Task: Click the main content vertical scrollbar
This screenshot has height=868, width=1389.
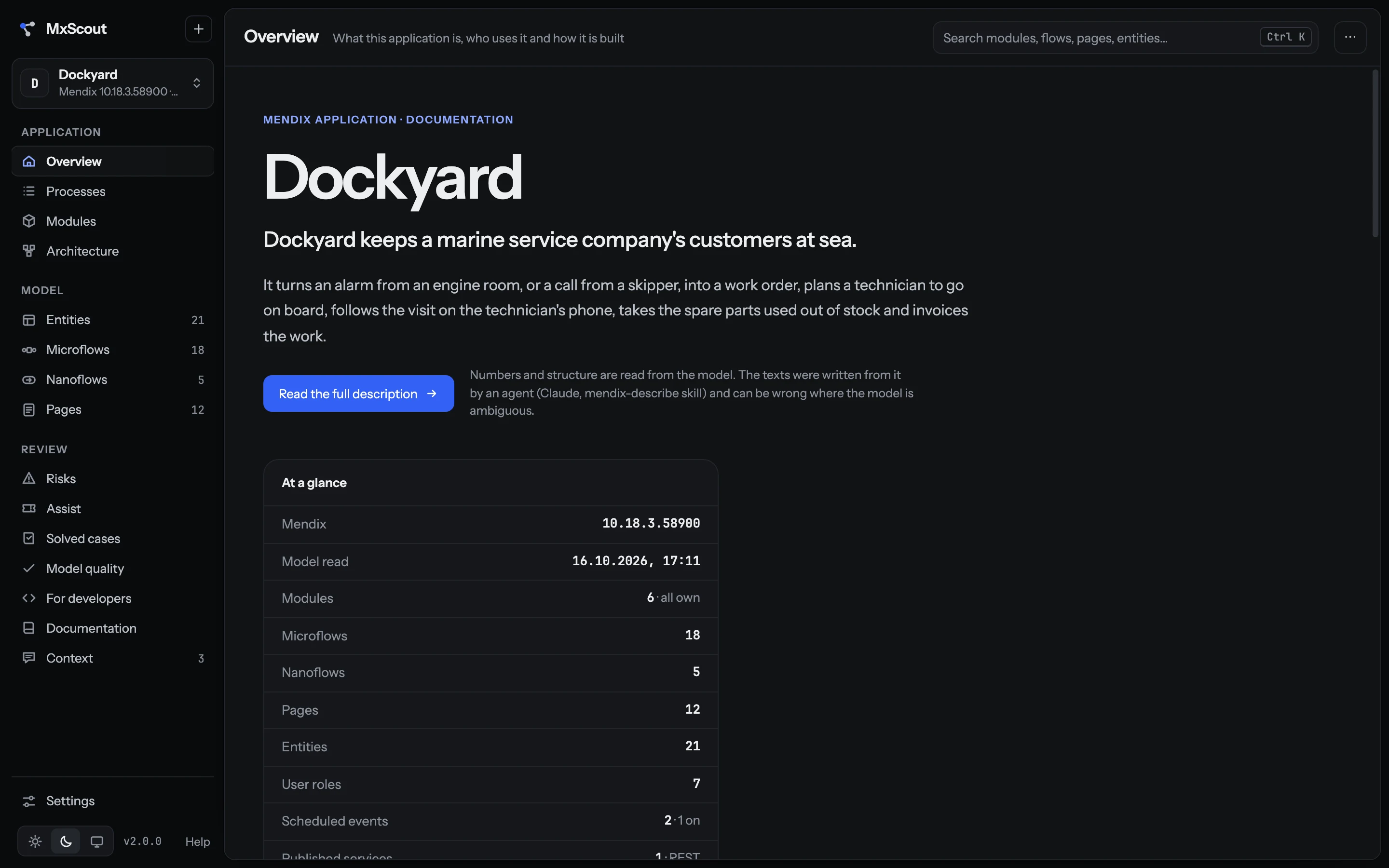Action: [x=1375, y=153]
